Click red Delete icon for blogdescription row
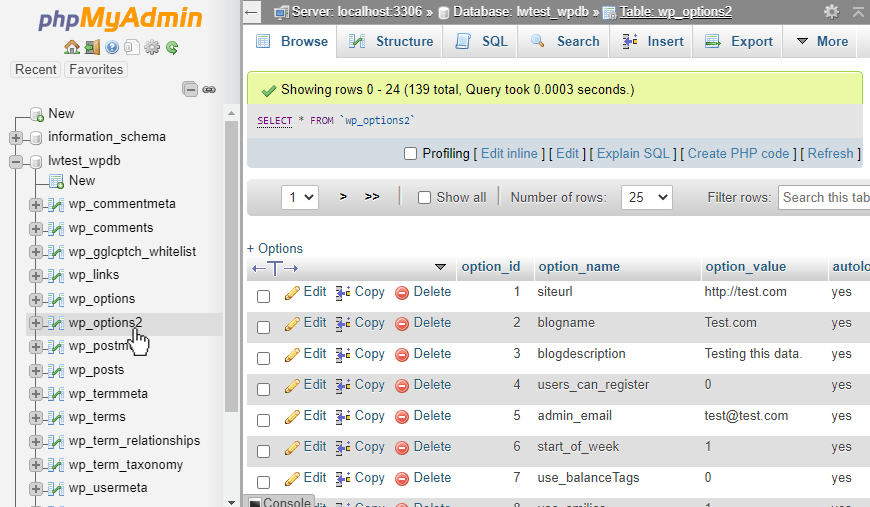Screen dimensions: 870x507 [402, 354]
